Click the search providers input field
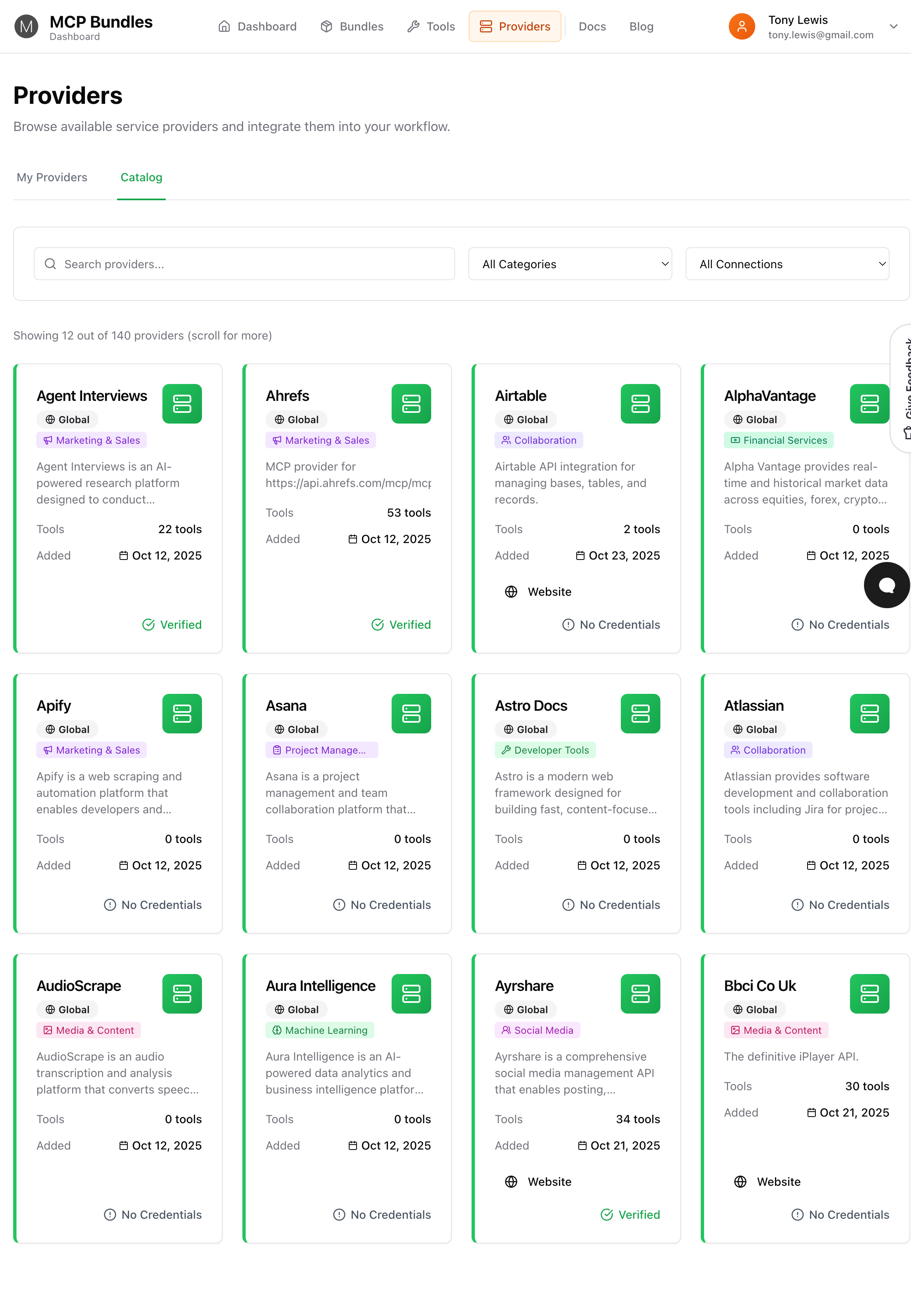 [x=244, y=264]
